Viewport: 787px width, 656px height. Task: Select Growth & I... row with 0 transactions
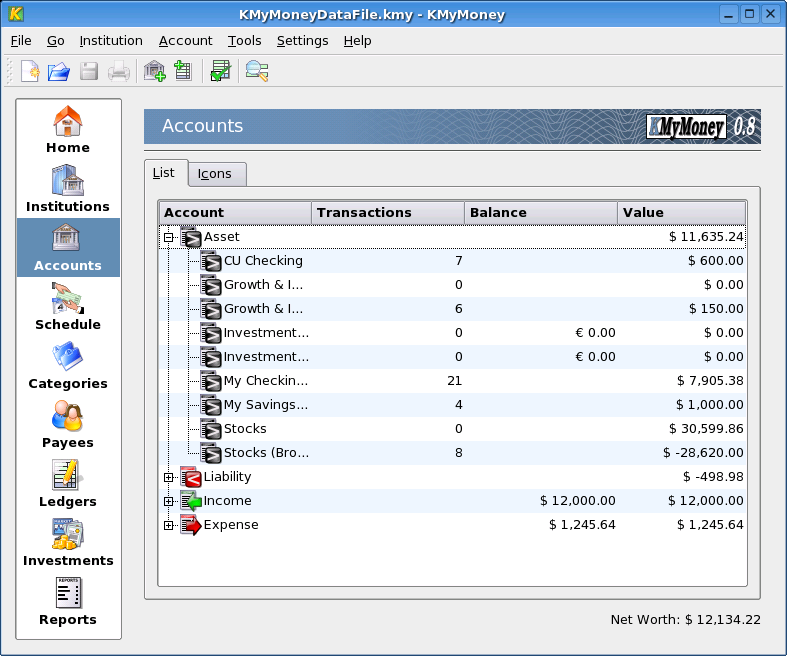pos(453,285)
